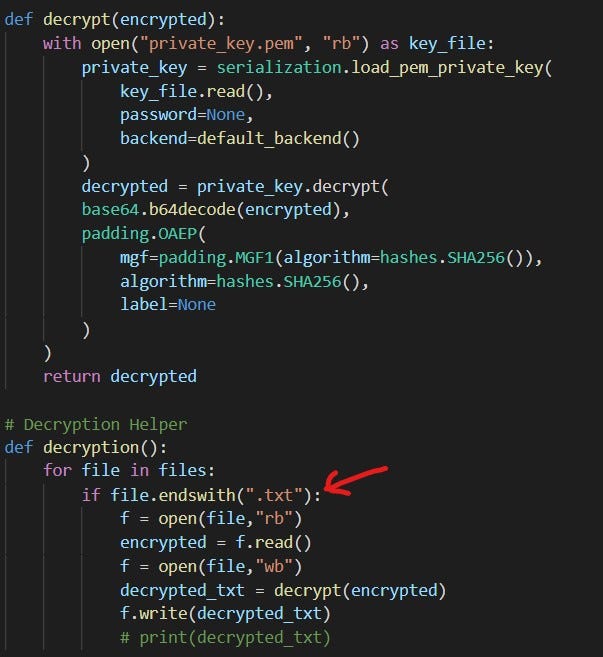Viewport: 603px width, 657px height.
Task: Click the return decrypted statement
Action: (x=120, y=376)
